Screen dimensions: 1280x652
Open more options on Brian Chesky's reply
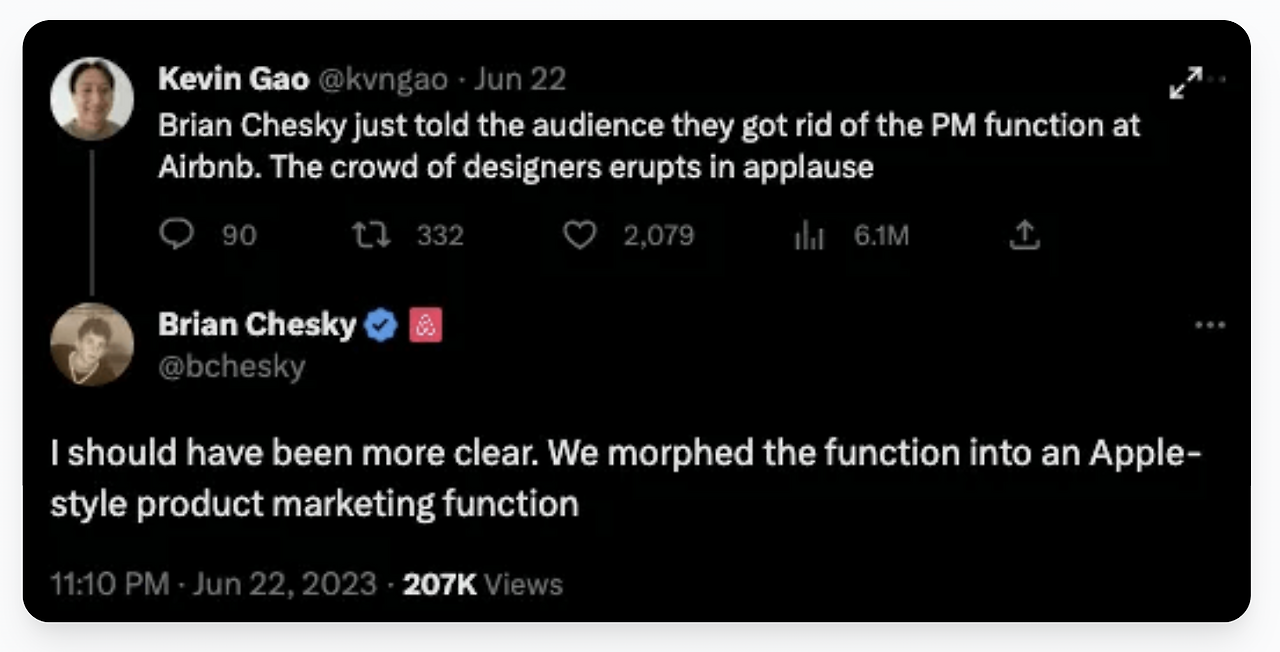1210,325
